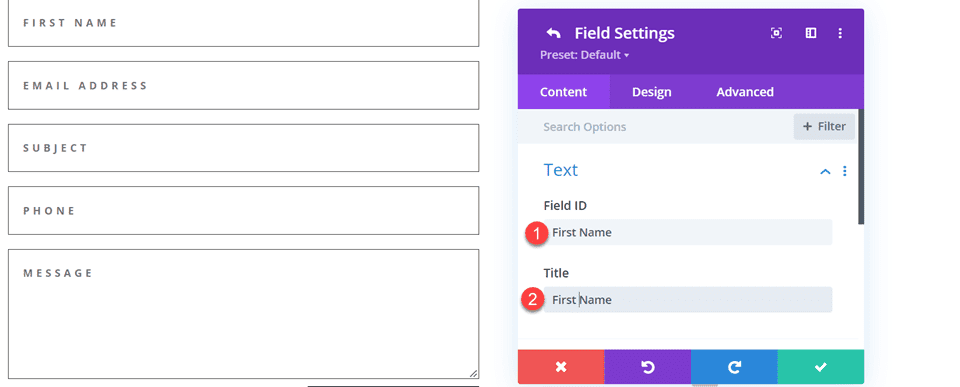Toggle fullscreen expand icon in settings header
The height and width of the screenshot is (387, 960).
(776, 33)
